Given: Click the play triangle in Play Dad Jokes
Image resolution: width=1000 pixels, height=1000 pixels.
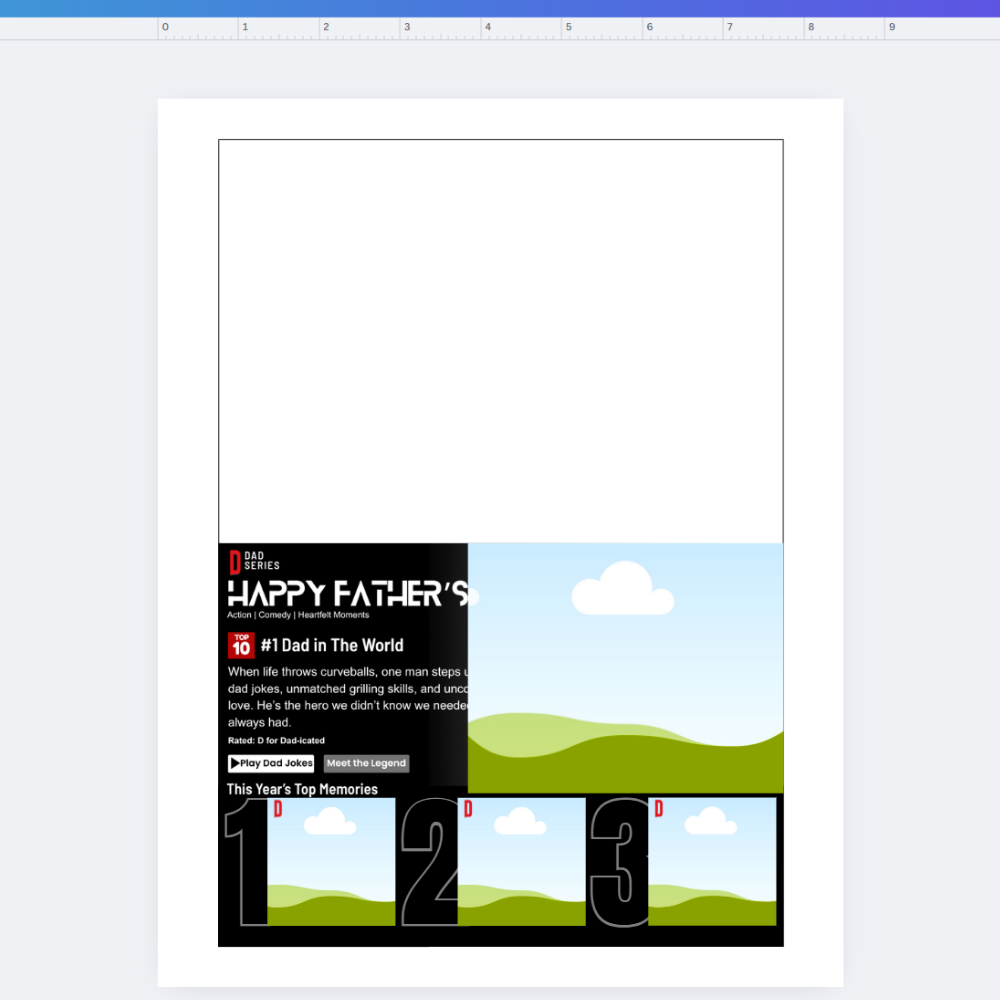Looking at the screenshot, I should point(235,763).
